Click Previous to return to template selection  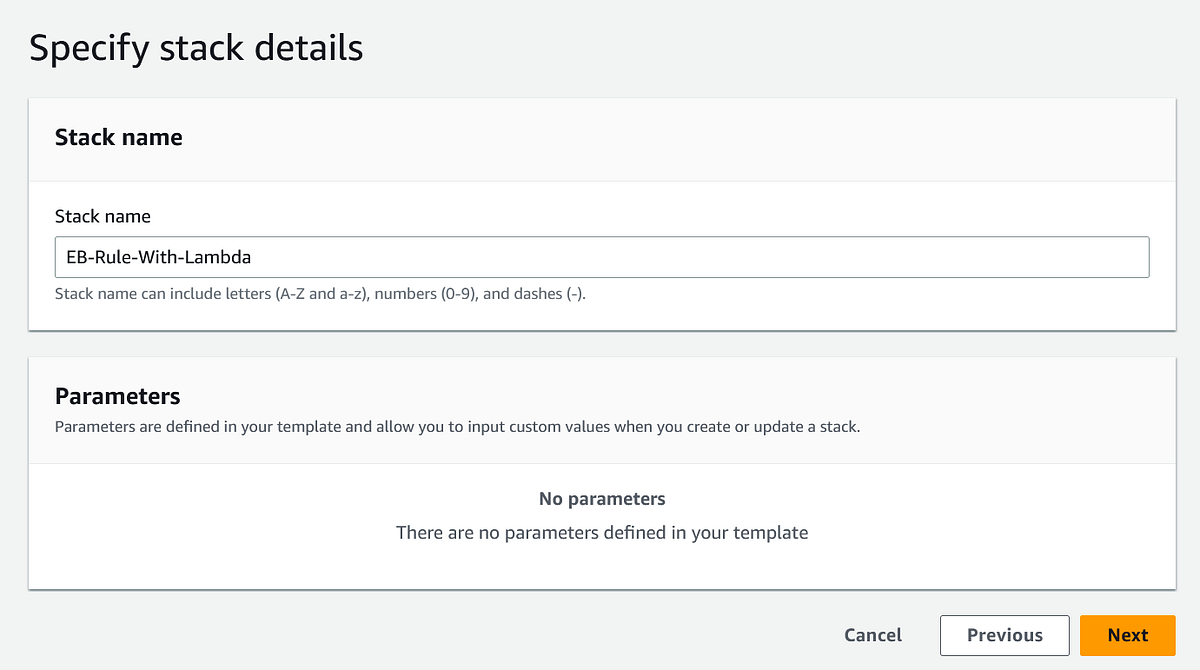(1004, 635)
